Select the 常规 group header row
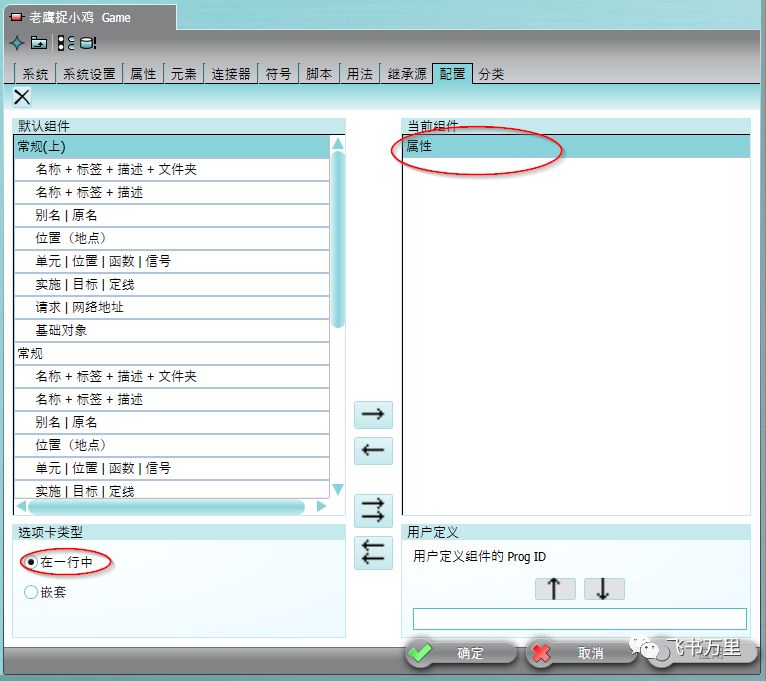Screen dimensions: 766x681 (172, 354)
